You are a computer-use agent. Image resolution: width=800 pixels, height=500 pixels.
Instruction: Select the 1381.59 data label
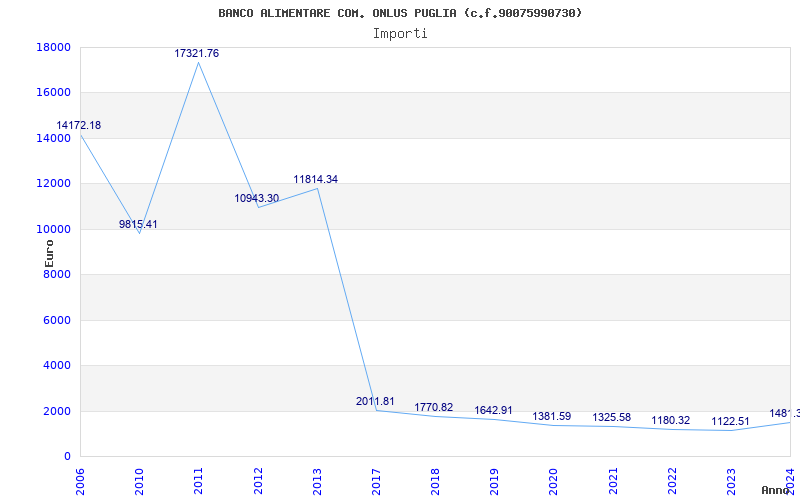(x=552, y=416)
